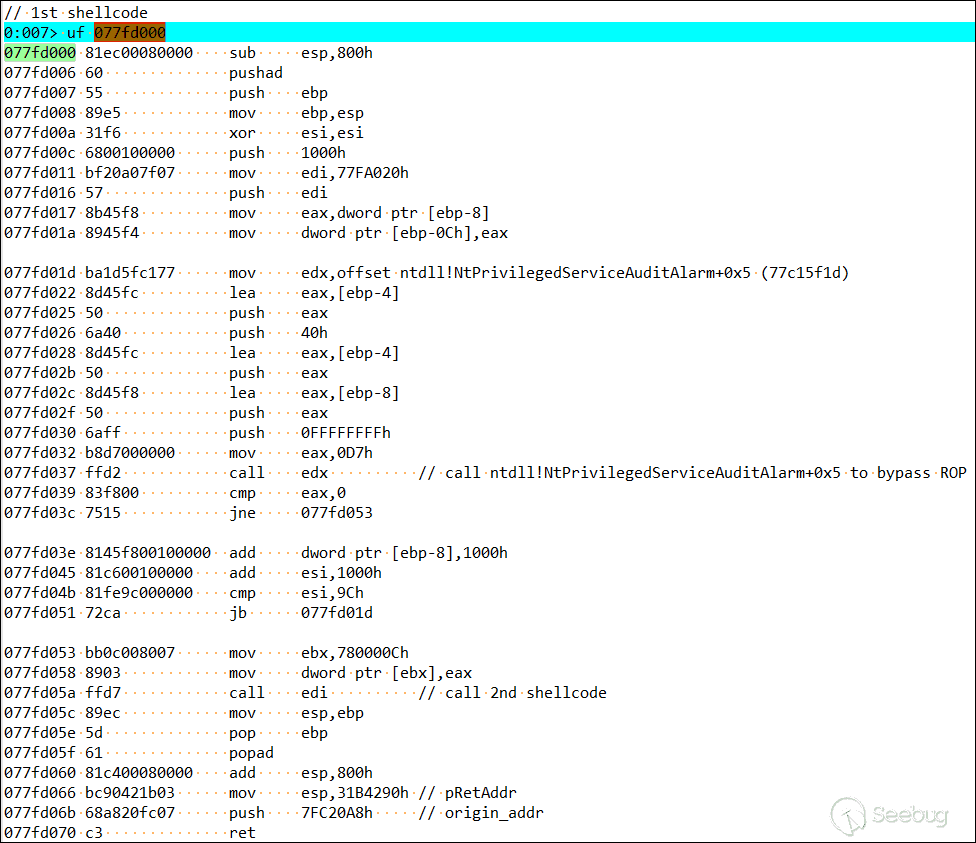Click jb target 077fd01d
The height and width of the screenshot is (843, 976).
[x=337, y=613]
